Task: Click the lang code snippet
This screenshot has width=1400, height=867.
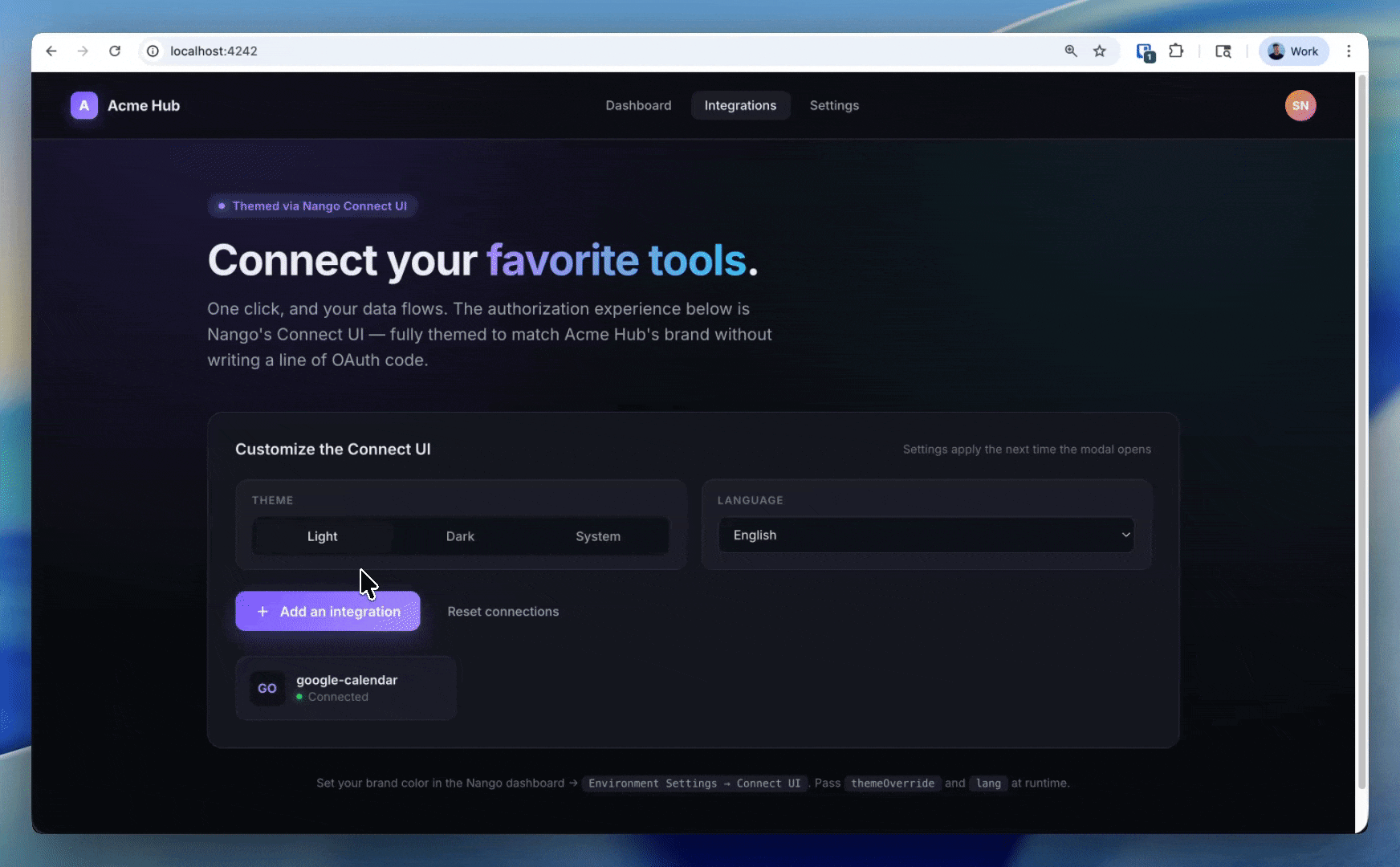Action: (x=988, y=784)
